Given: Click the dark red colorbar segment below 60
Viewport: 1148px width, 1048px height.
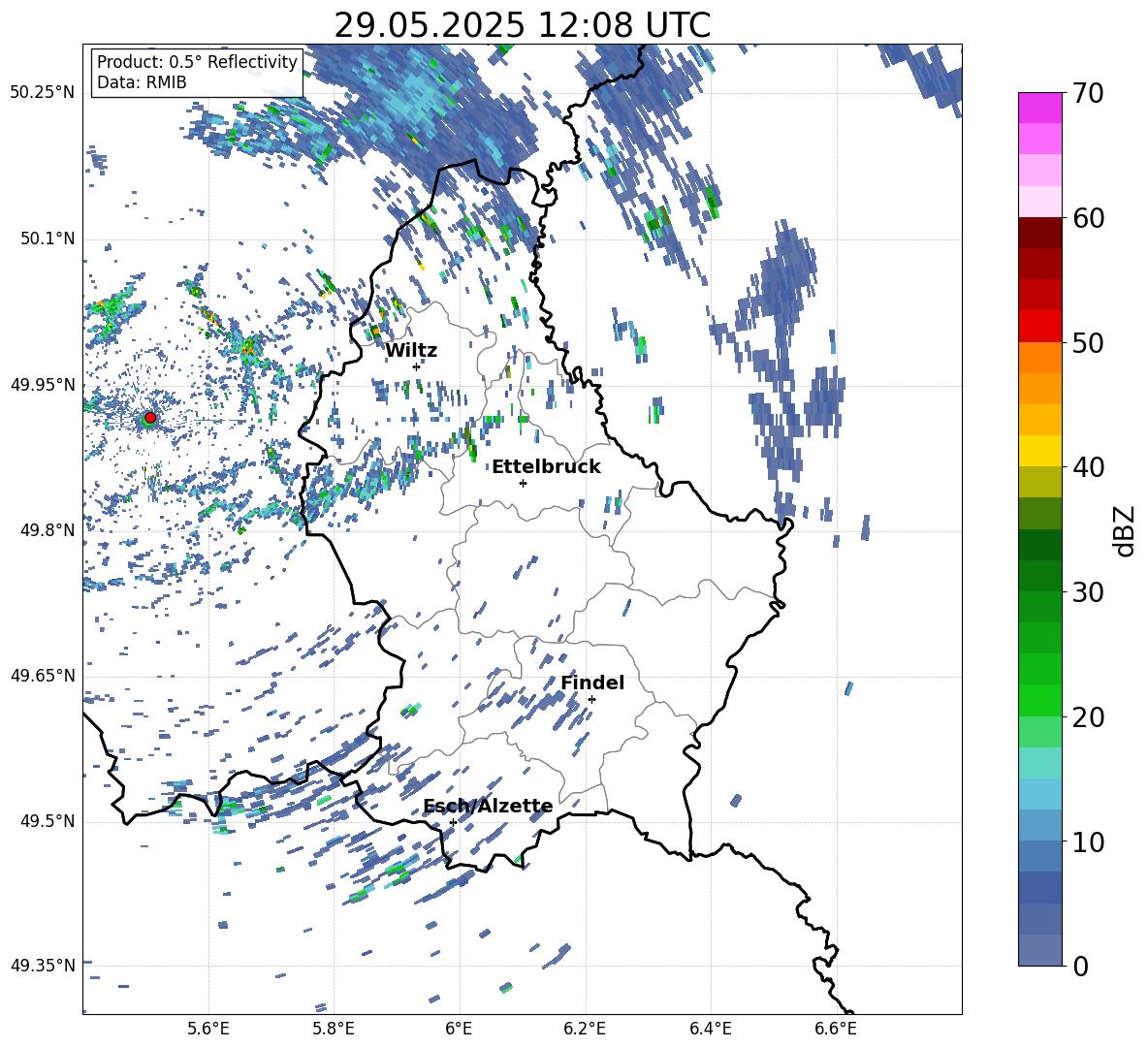Looking at the screenshot, I should click(1039, 233).
